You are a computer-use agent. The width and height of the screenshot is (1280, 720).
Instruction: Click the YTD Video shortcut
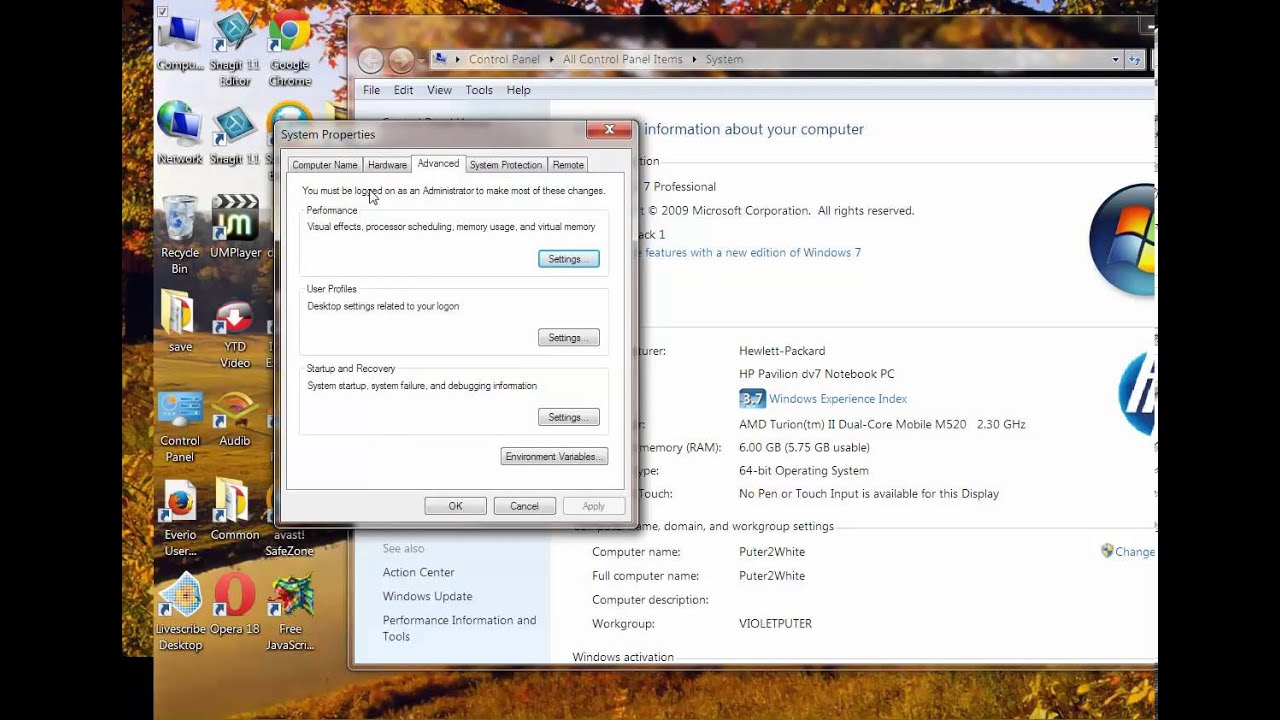click(235, 335)
